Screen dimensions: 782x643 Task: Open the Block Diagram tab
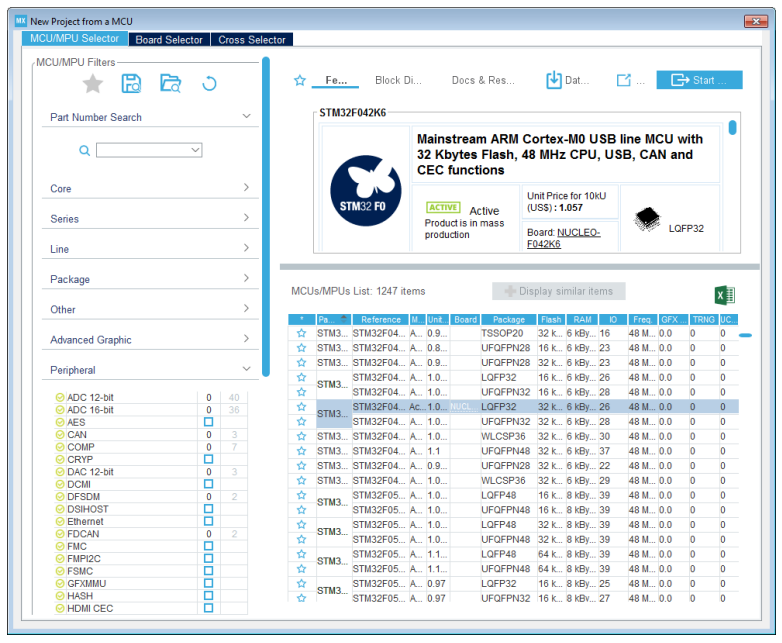[x=398, y=80]
